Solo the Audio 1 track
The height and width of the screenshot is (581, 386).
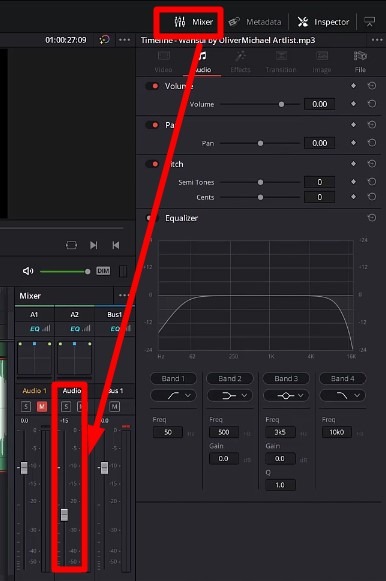point(26,407)
